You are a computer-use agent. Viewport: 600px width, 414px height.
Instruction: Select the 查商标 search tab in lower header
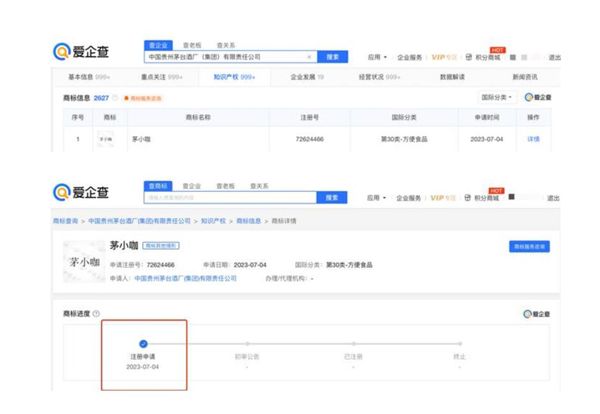pos(158,186)
